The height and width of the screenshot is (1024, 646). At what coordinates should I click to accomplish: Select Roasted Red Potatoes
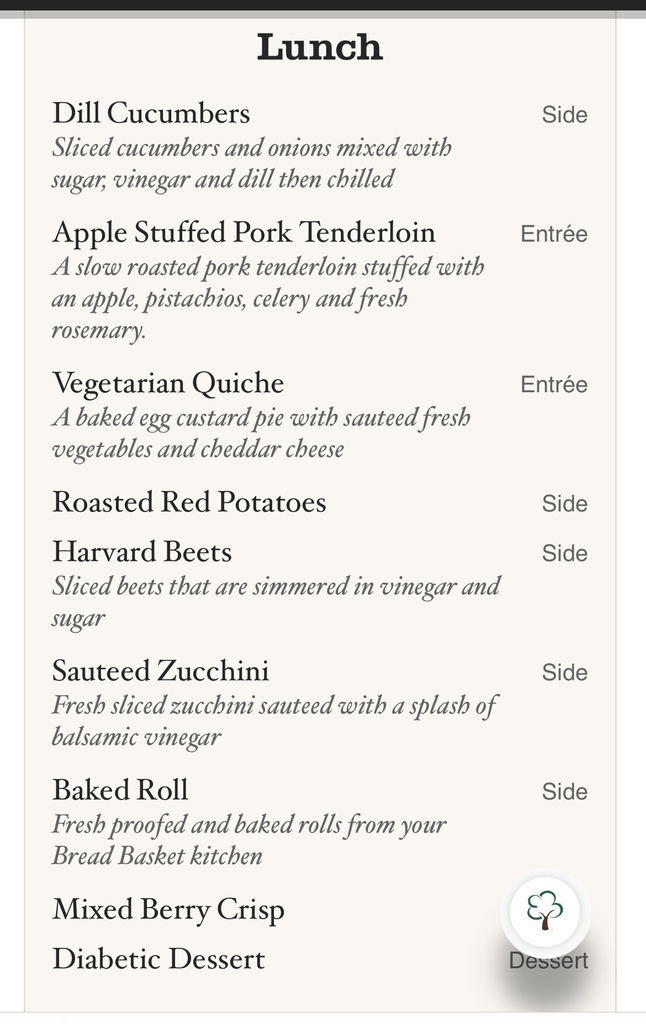point(189,502)
